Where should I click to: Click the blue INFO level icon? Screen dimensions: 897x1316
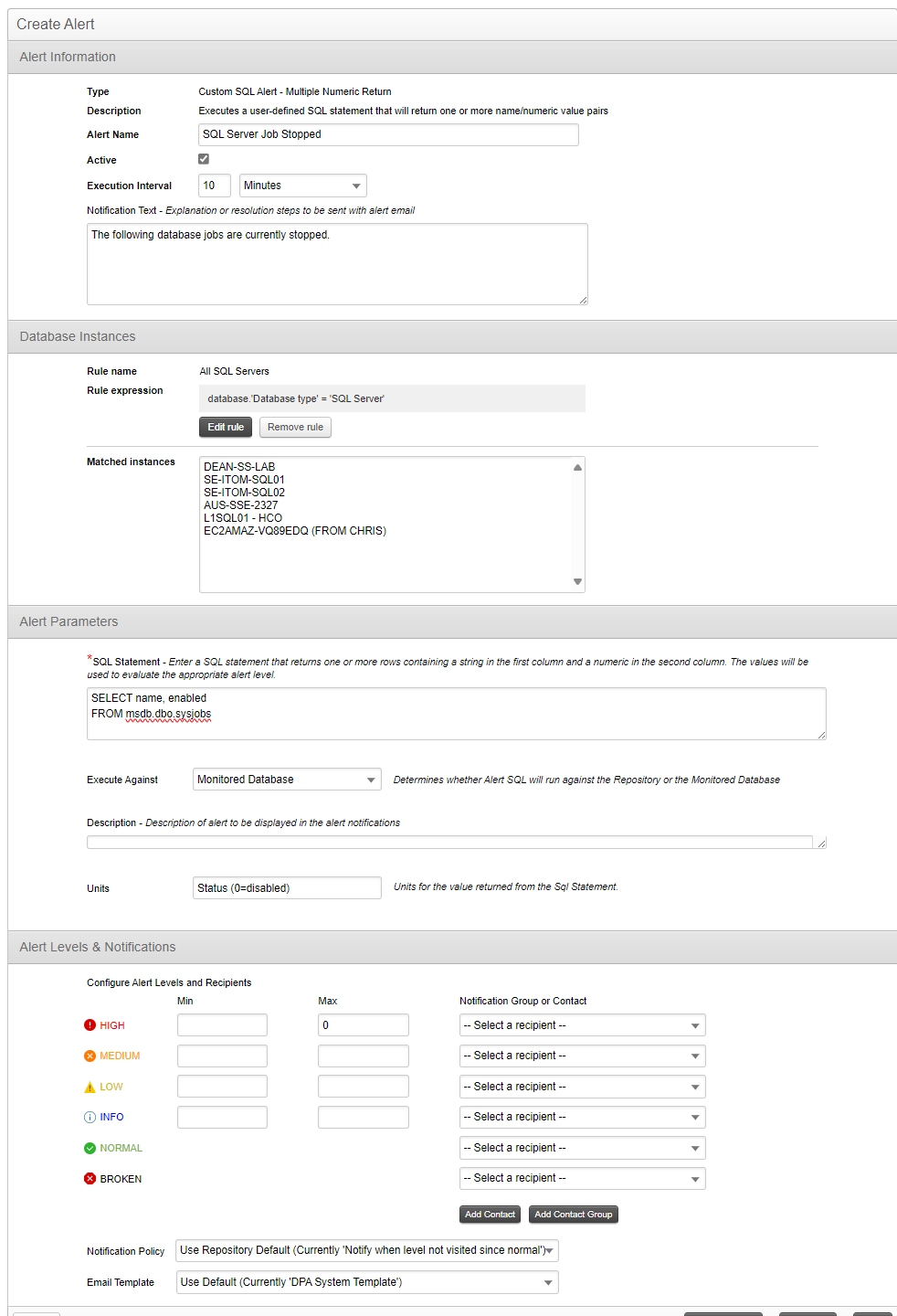click(x=90, y=1117)
